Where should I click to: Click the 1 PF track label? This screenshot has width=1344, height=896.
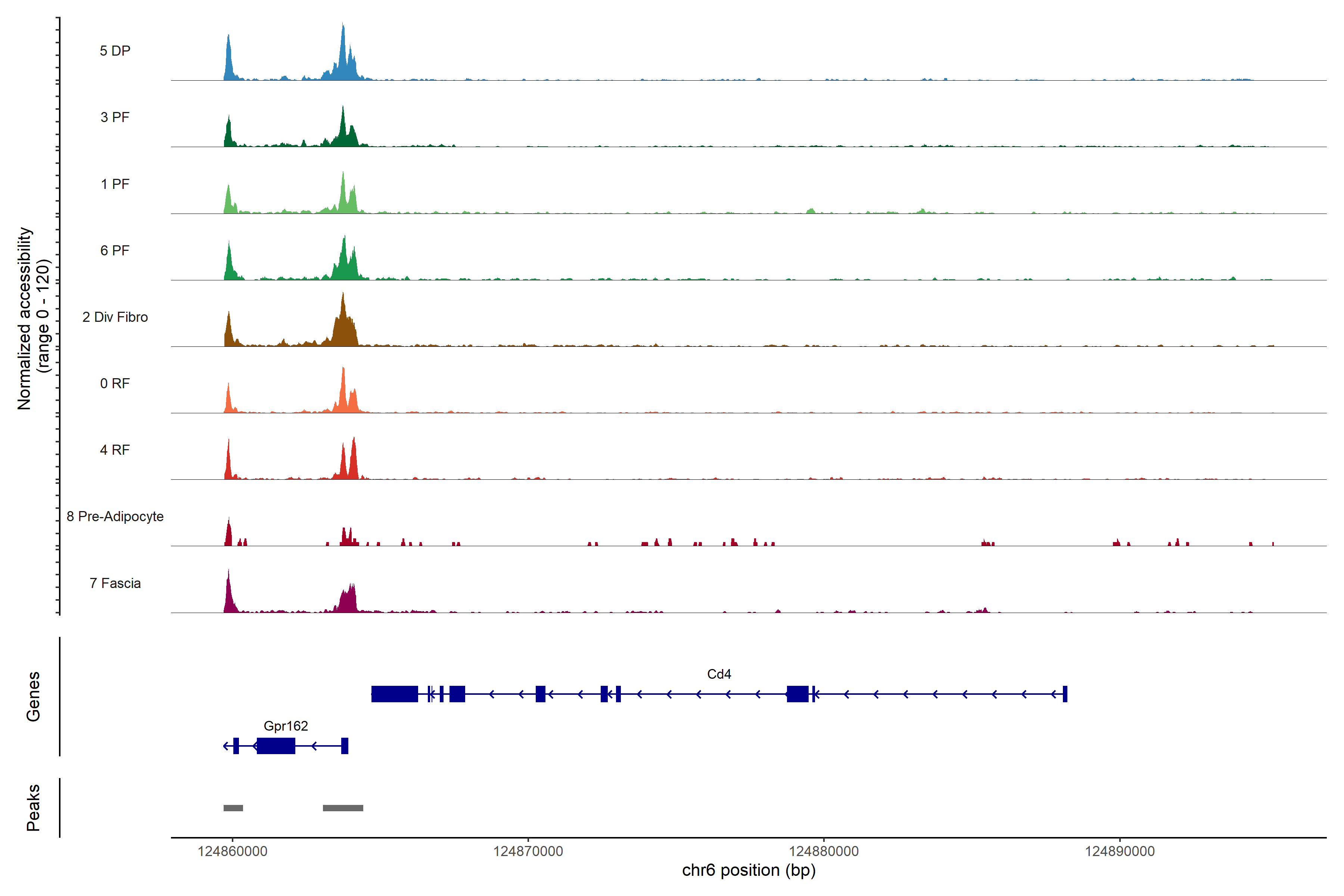(x=115, y=184)
